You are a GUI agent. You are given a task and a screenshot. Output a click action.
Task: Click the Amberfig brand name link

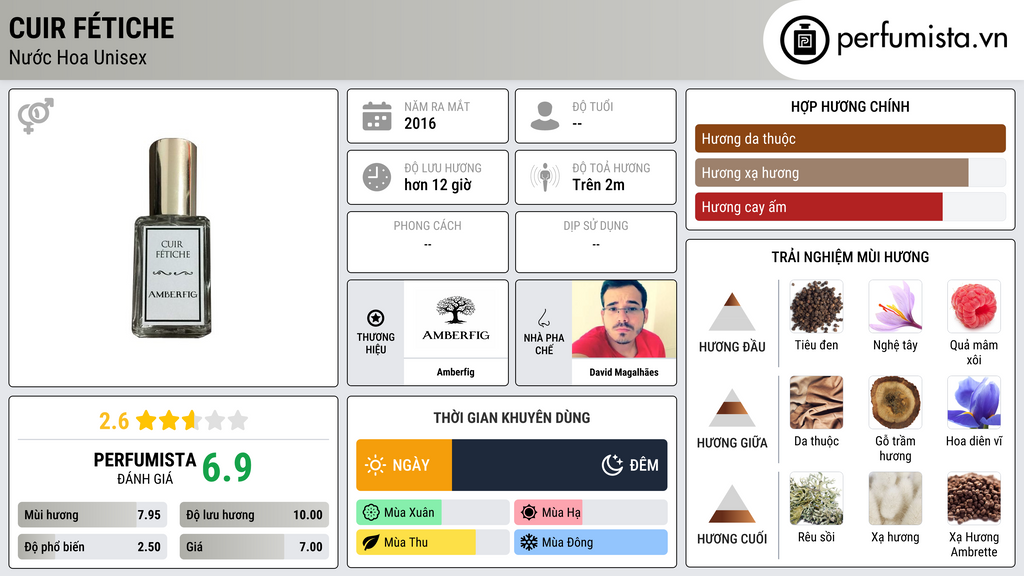coord(456,372)
